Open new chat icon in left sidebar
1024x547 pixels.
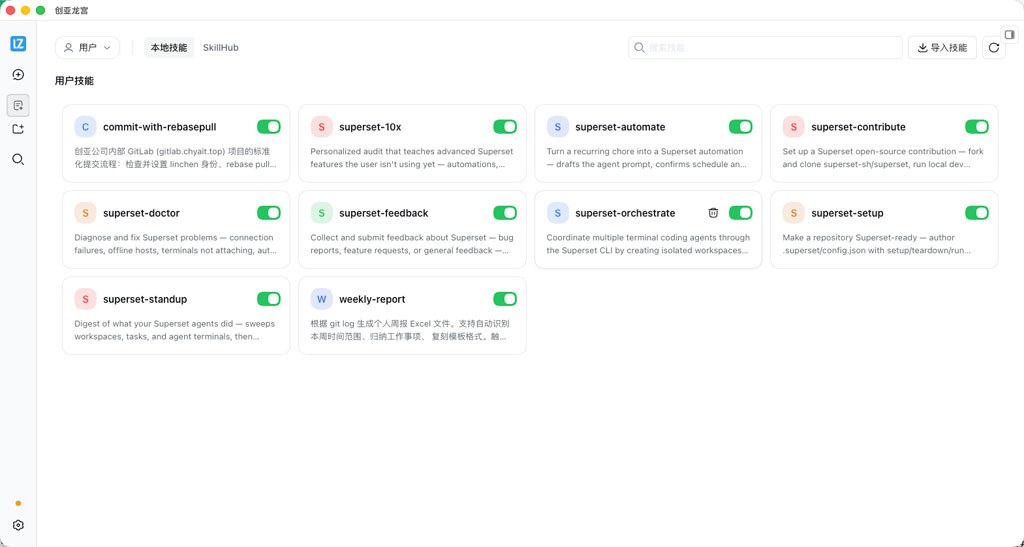coord(18,74)
